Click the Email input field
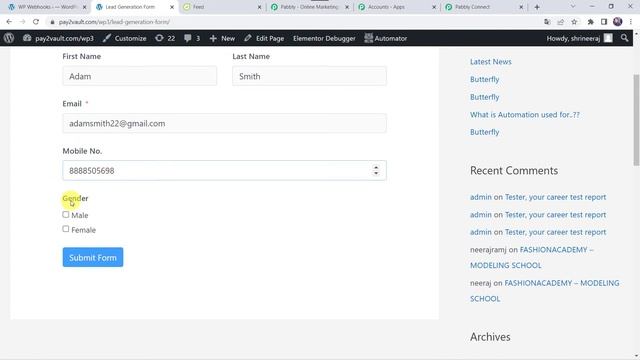Viewport: 640px width, 360px height. pyautogui.click(x=224, y=123)
